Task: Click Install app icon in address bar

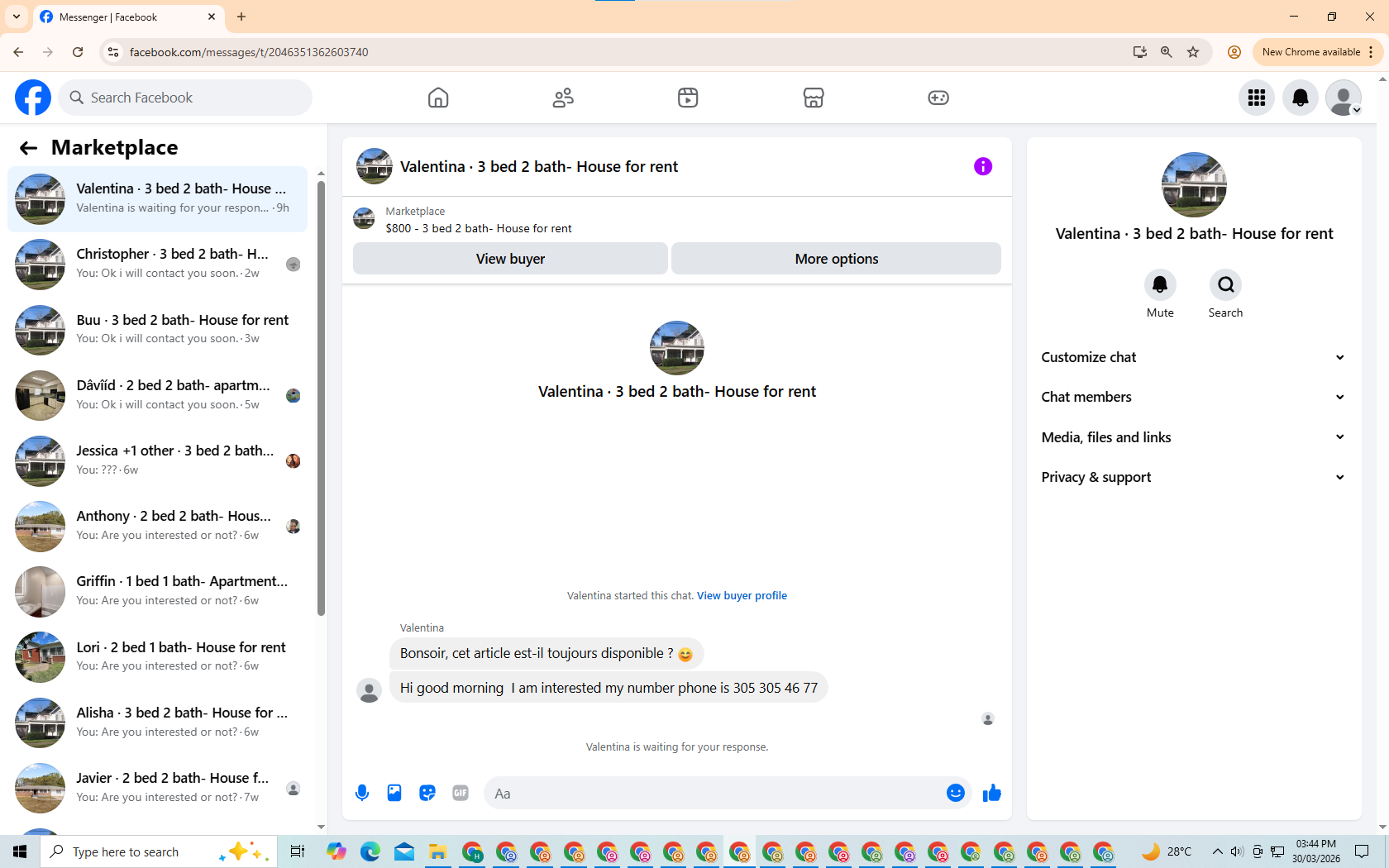Action: [1140, 52]
